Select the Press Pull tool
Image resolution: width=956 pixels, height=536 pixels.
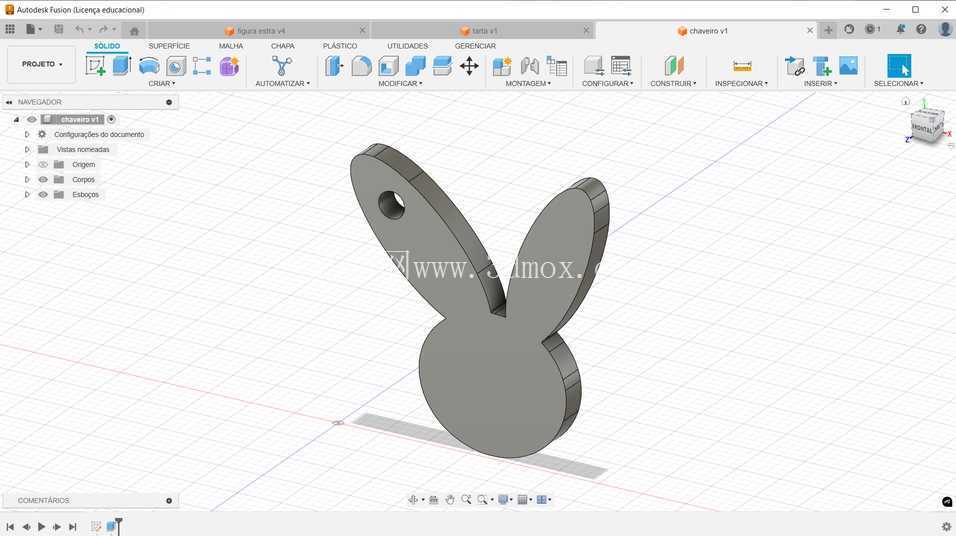pyautogui.click(x=334, y=66)
